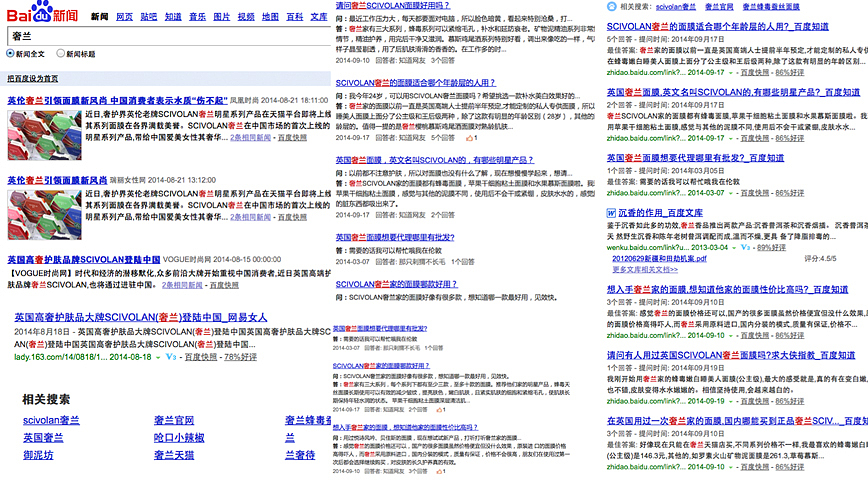This screenshot has width=868, height=481.
Task: Expand arrow after zhidao 2014-09-19 date
Action: pos(731,401)
